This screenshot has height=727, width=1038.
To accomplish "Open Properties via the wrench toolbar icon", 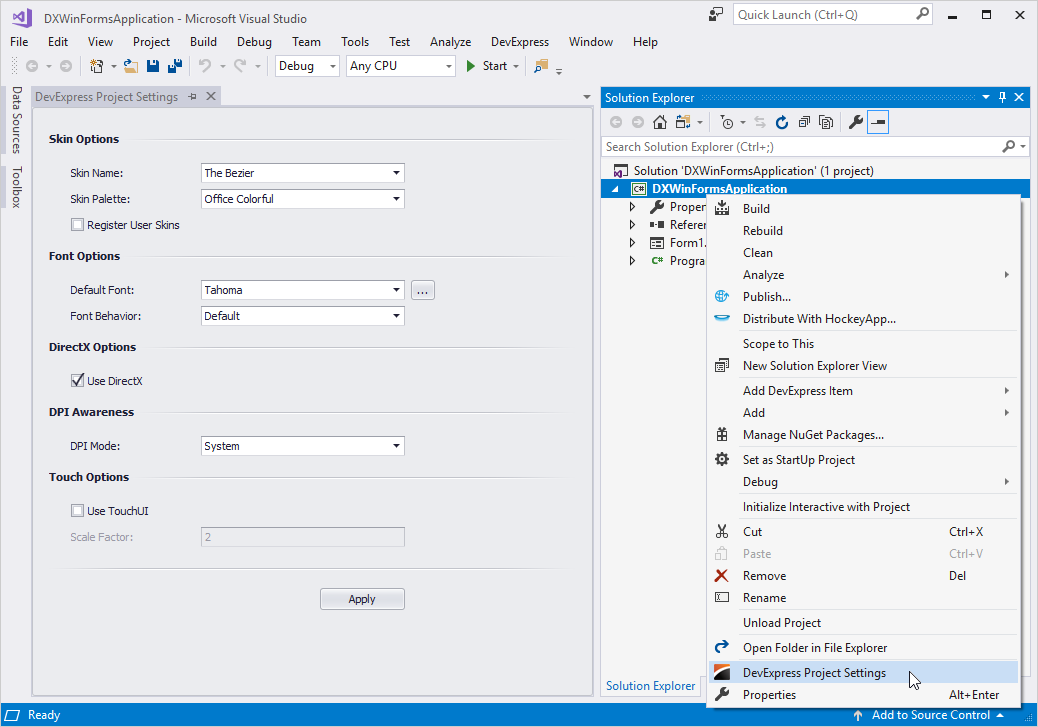I will click(x=856, y=122).
